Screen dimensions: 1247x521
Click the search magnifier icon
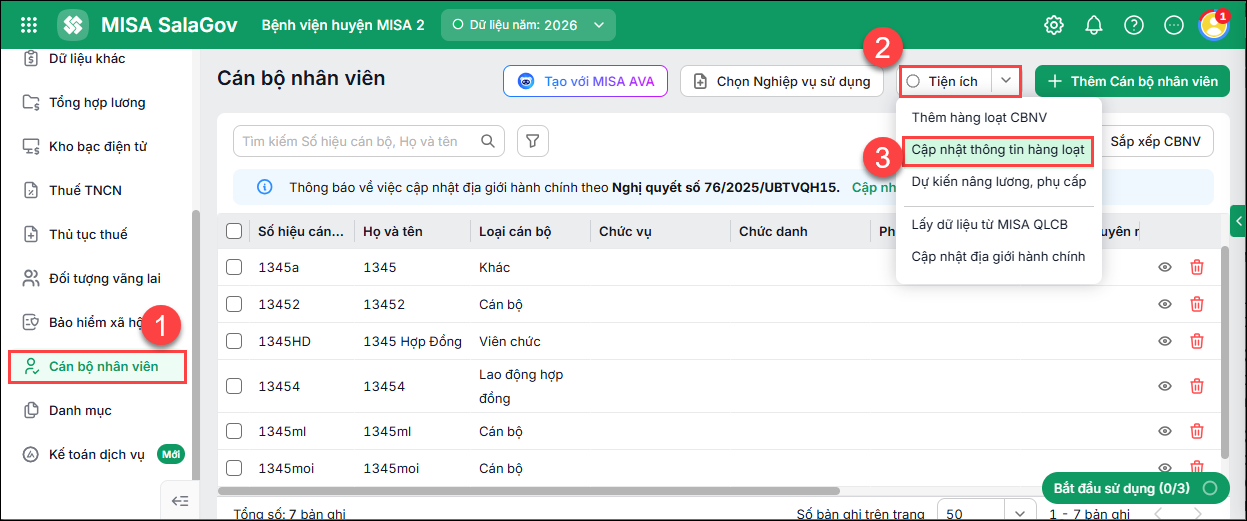click(488, 141)
